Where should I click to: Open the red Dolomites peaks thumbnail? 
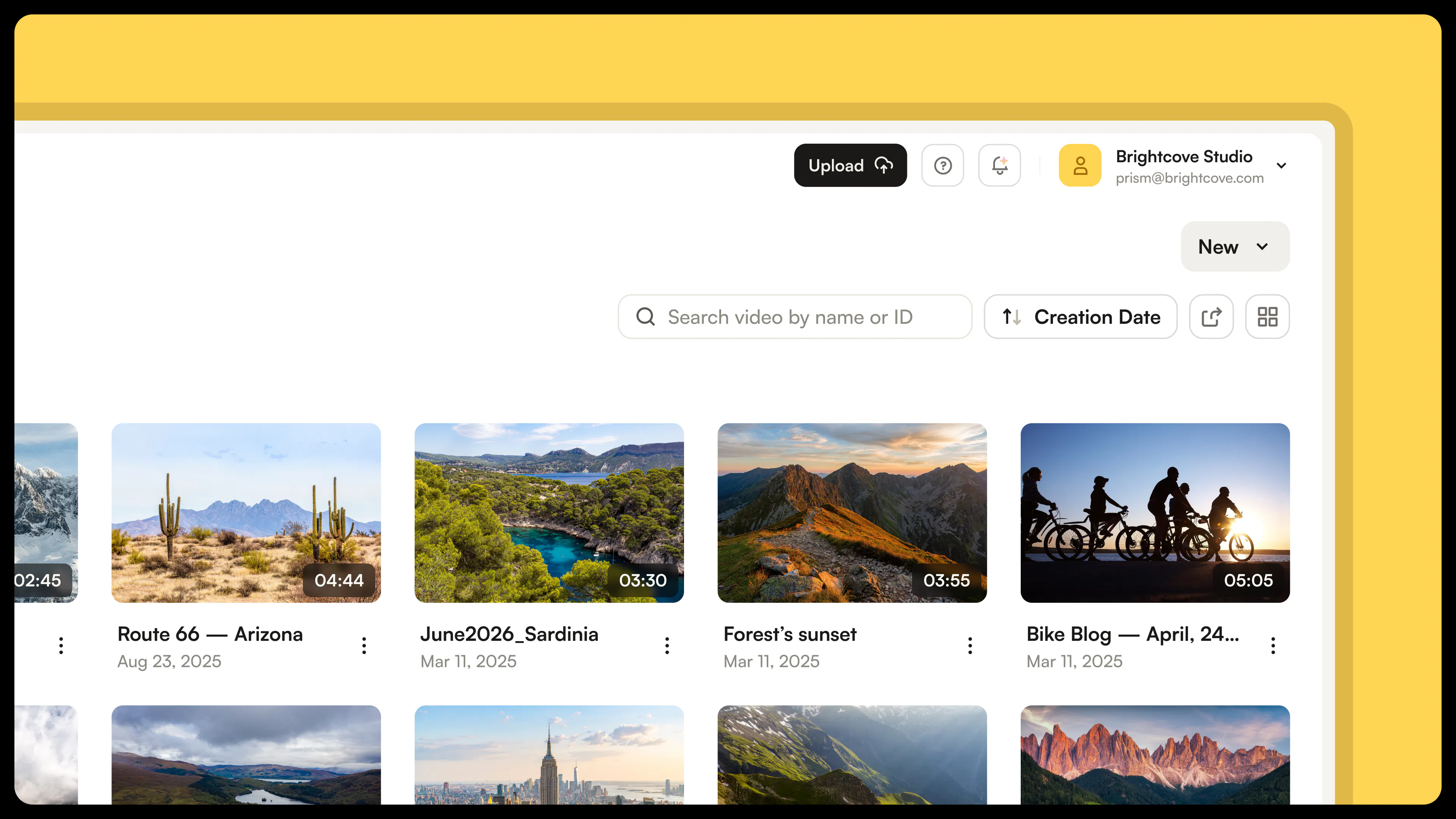click(x=1155, y=755)
